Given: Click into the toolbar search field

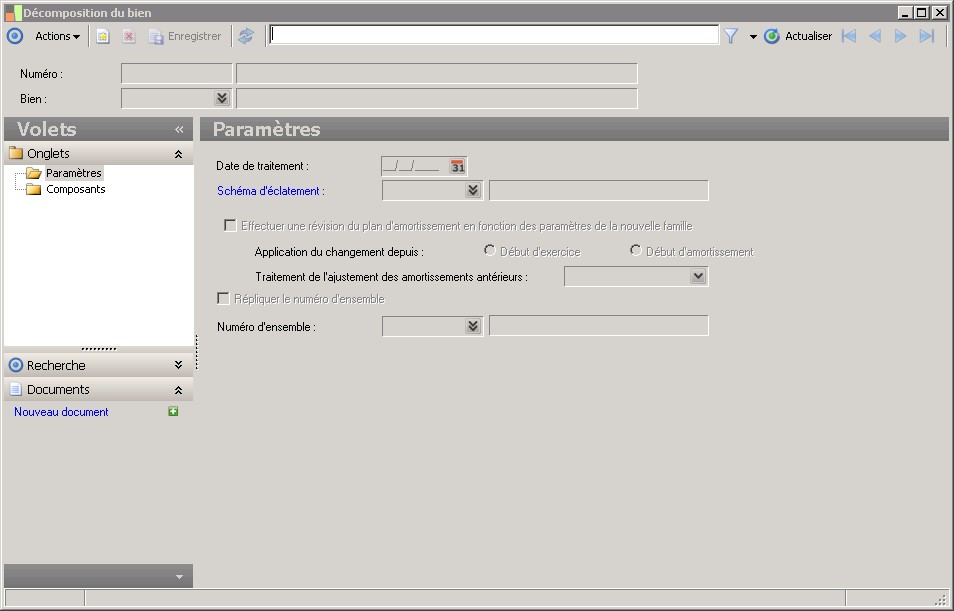Looking at the screenshot, I should [x=494, y=35].
